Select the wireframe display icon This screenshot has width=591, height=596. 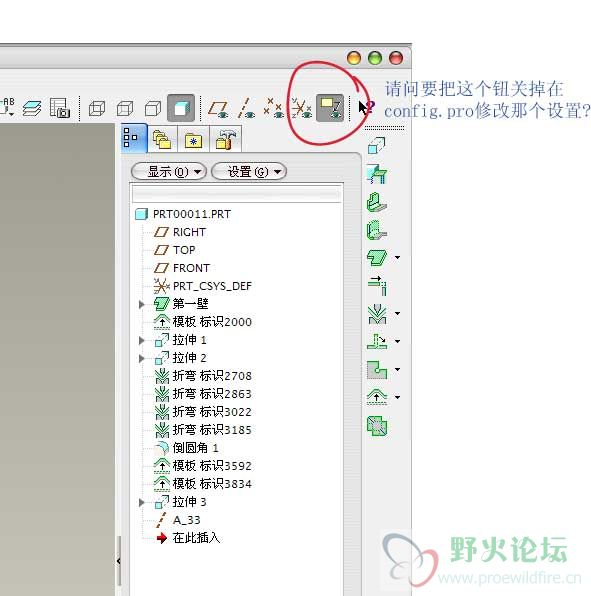[x=97, y=109]
